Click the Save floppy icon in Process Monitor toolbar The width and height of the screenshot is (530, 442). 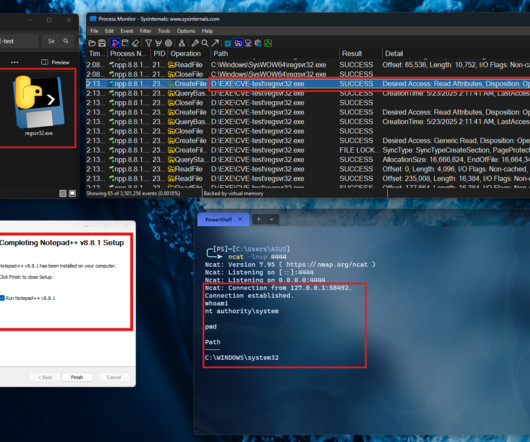click(102, 43)
